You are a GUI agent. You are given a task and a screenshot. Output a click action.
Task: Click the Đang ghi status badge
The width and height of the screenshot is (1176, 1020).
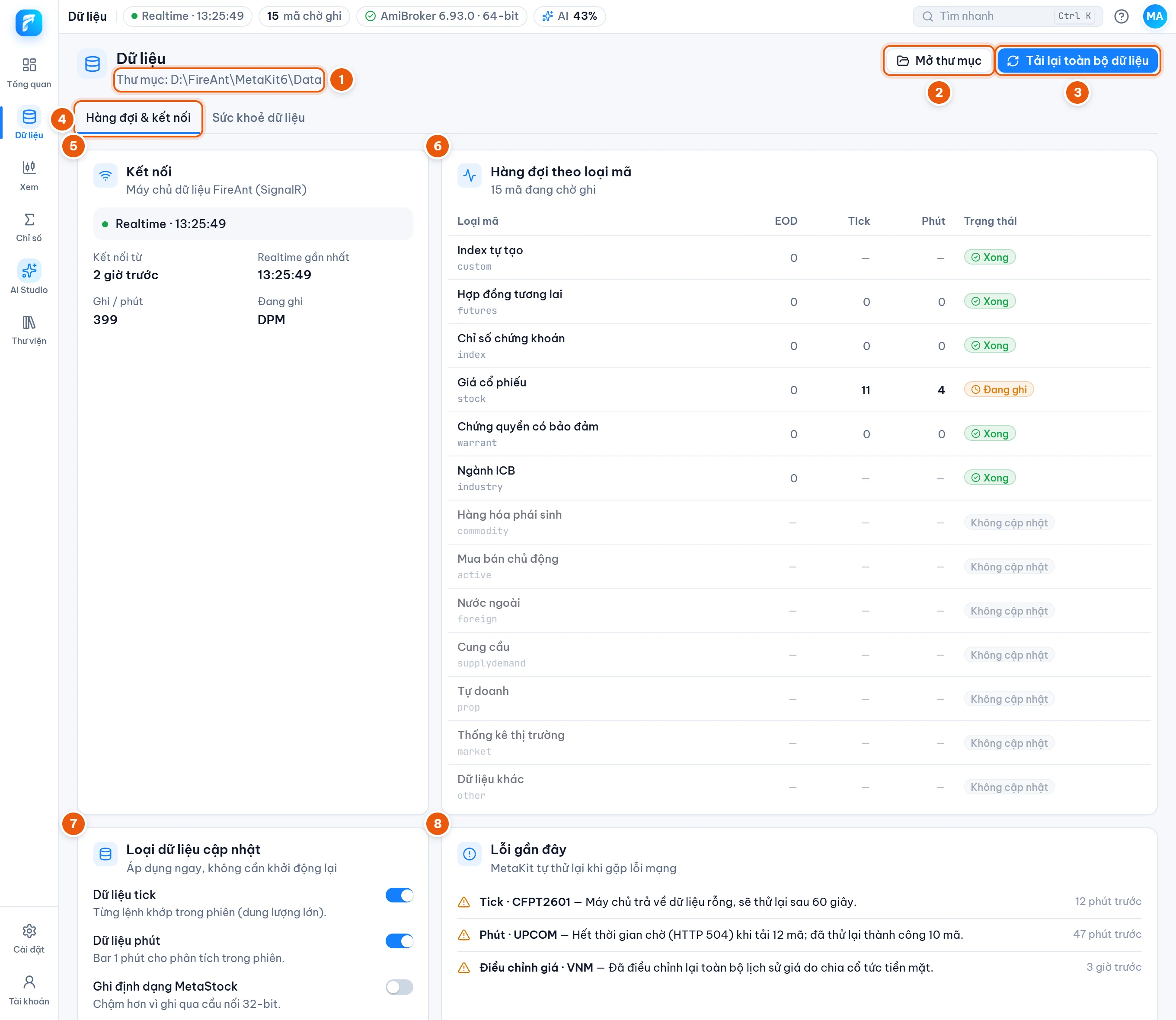point(999,390)
